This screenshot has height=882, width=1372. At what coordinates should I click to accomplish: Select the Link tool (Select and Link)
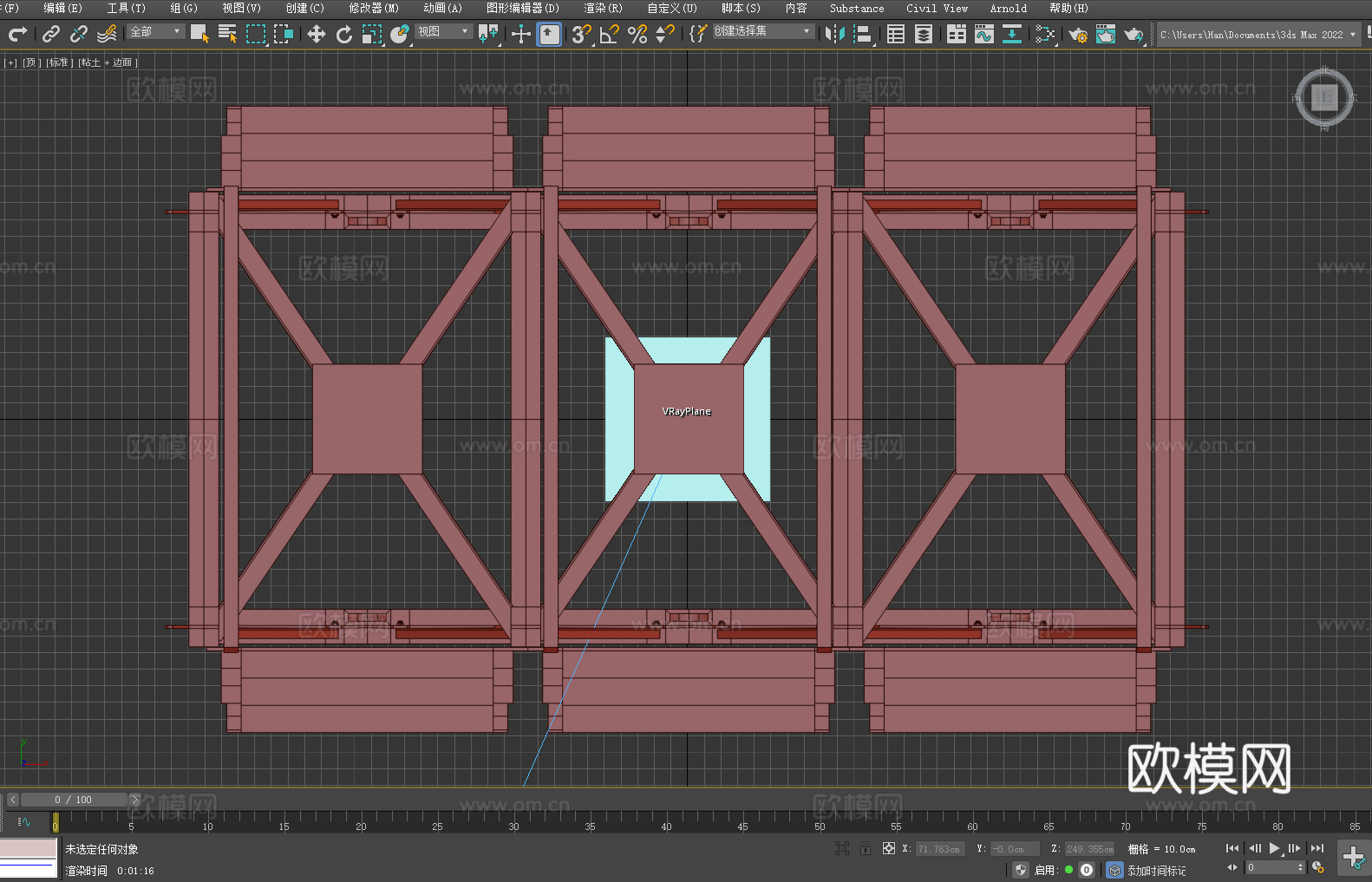pyautogui.click(x=51, y=34)
